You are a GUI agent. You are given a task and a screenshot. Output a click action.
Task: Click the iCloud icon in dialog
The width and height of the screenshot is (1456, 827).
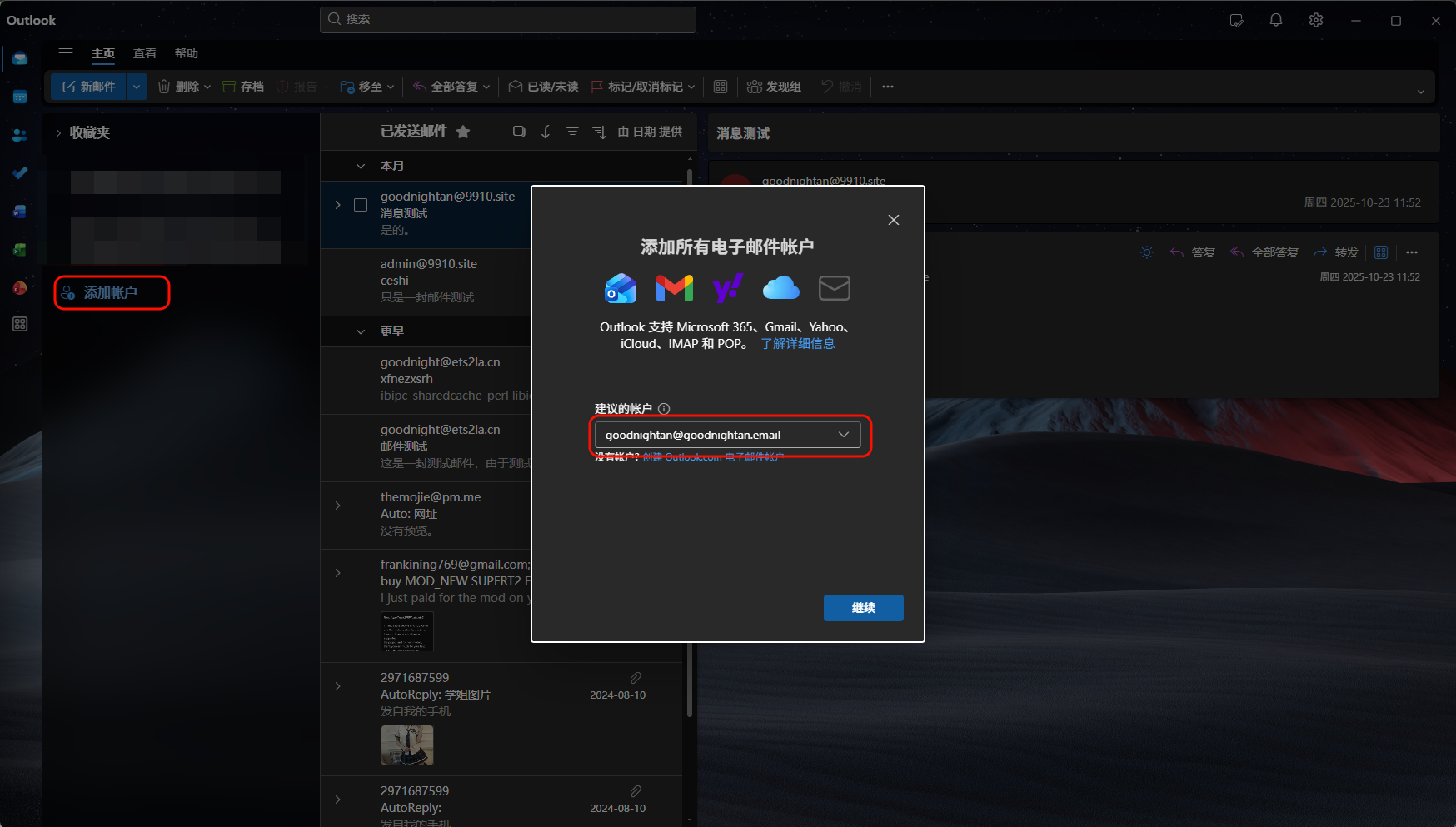pos(780,288)
